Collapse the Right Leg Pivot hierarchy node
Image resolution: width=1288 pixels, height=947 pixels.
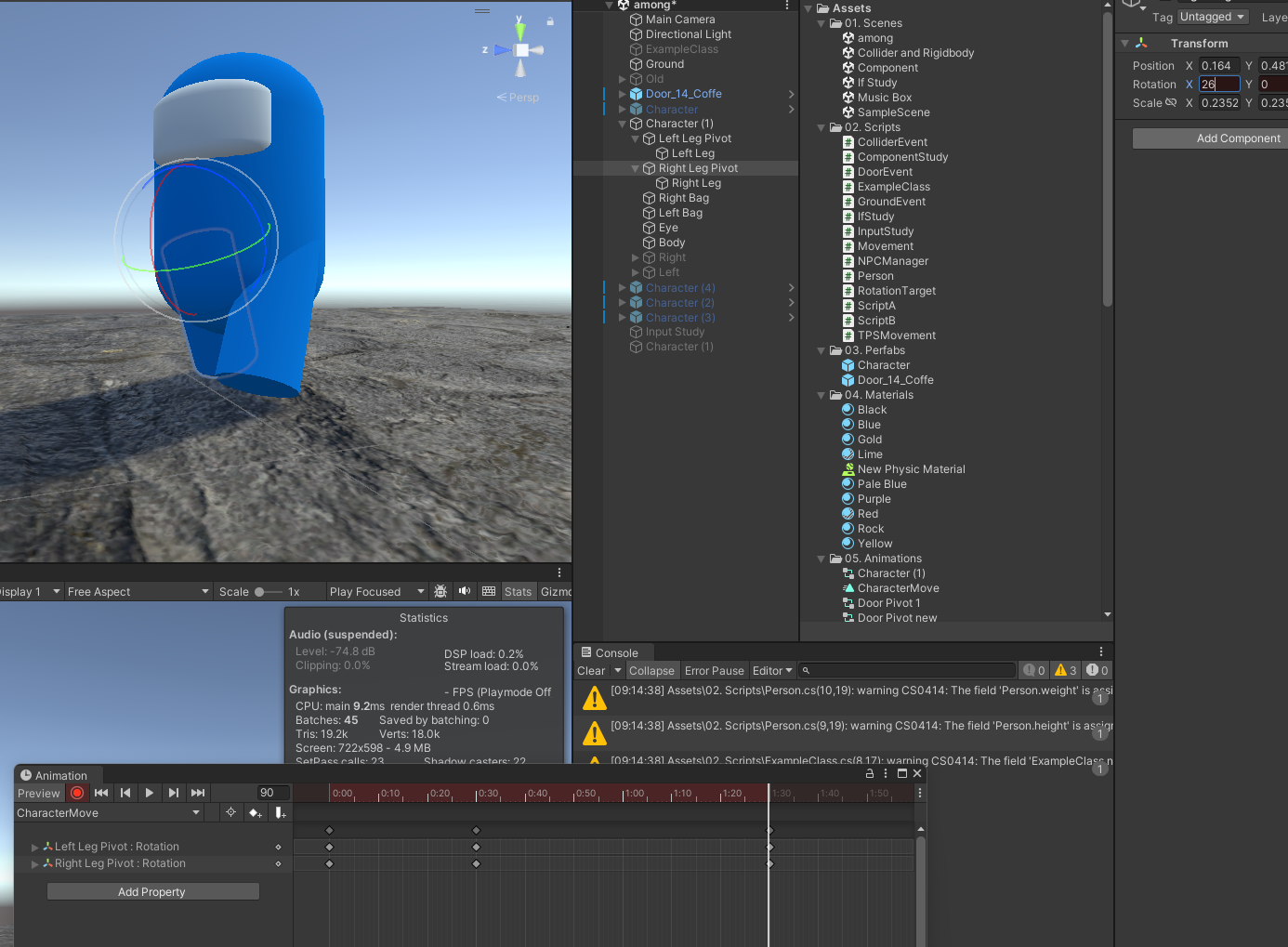click(x=636, y=168)
